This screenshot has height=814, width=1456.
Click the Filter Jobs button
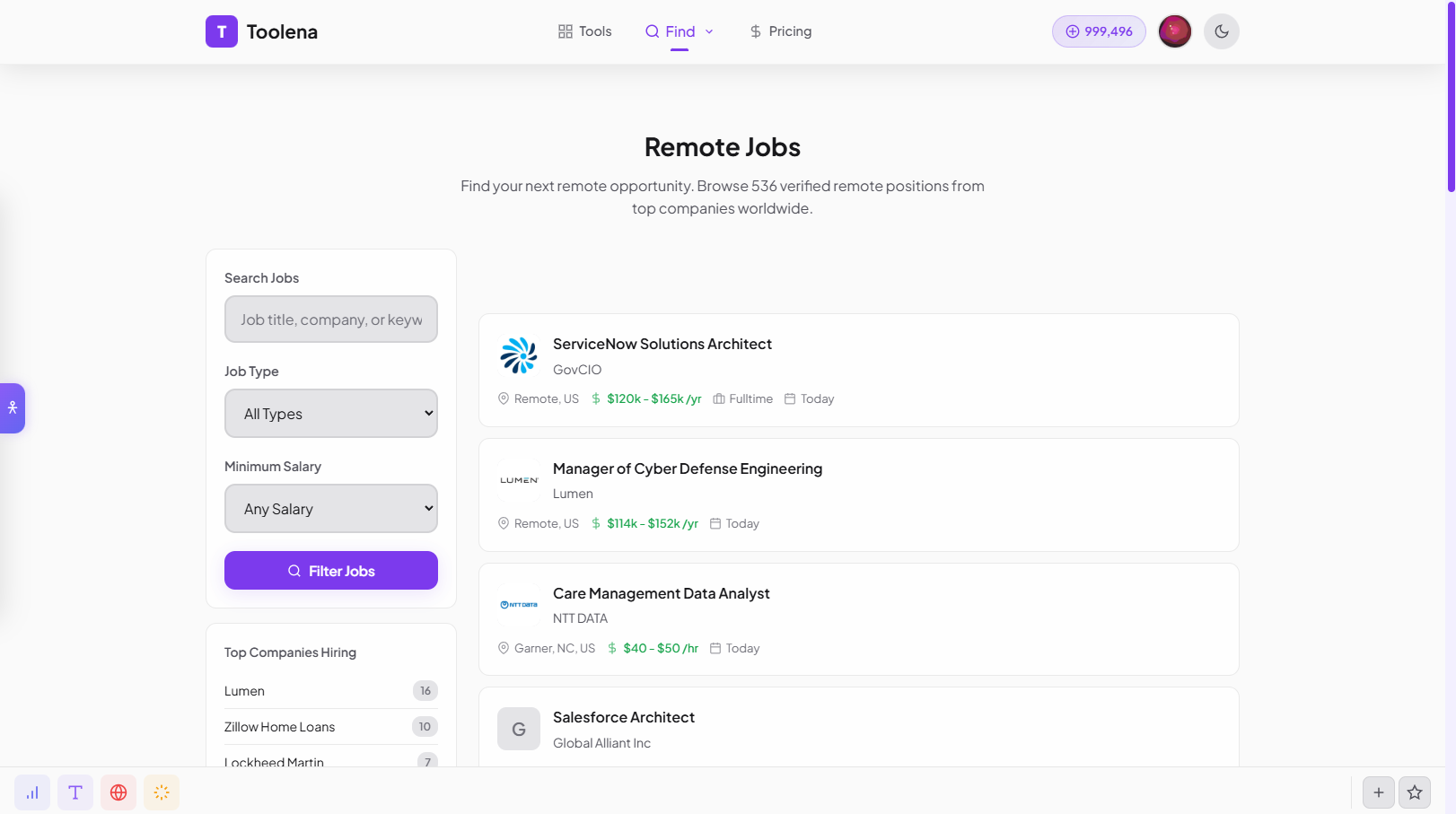point(331,571)
